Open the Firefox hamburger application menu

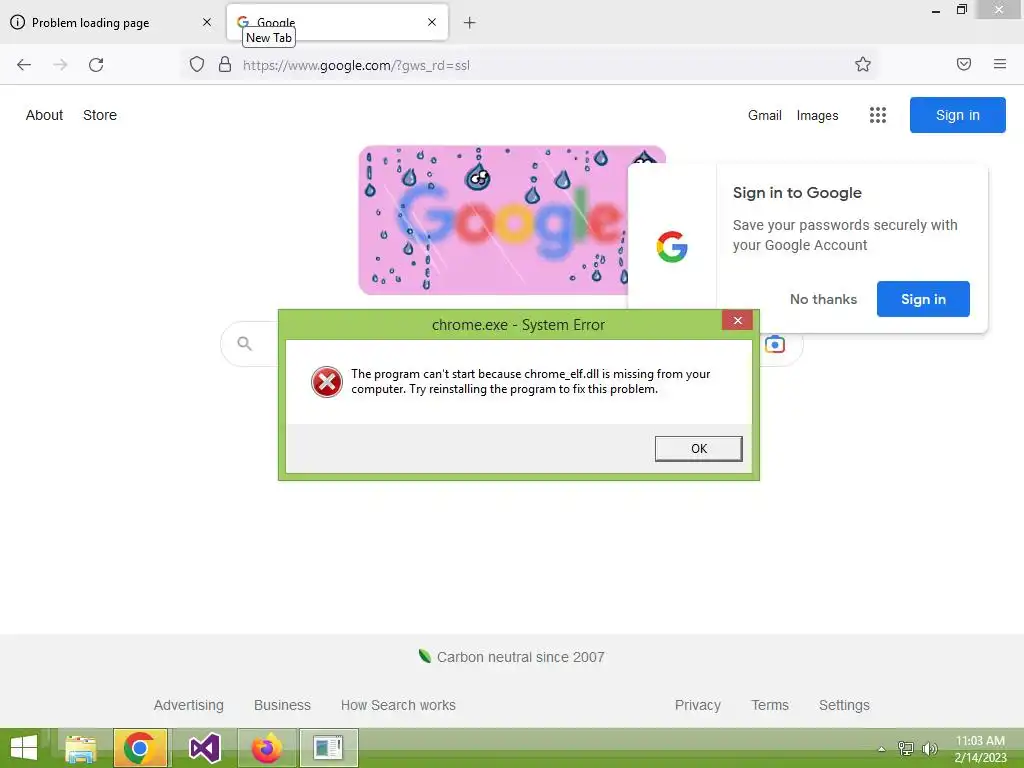1000,64
